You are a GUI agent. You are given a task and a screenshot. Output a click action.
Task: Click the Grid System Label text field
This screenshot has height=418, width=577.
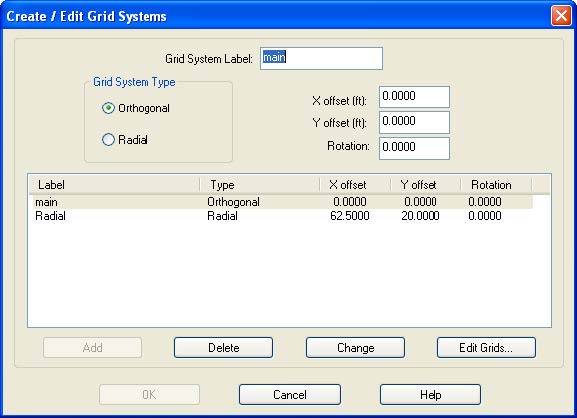(321, 59)
